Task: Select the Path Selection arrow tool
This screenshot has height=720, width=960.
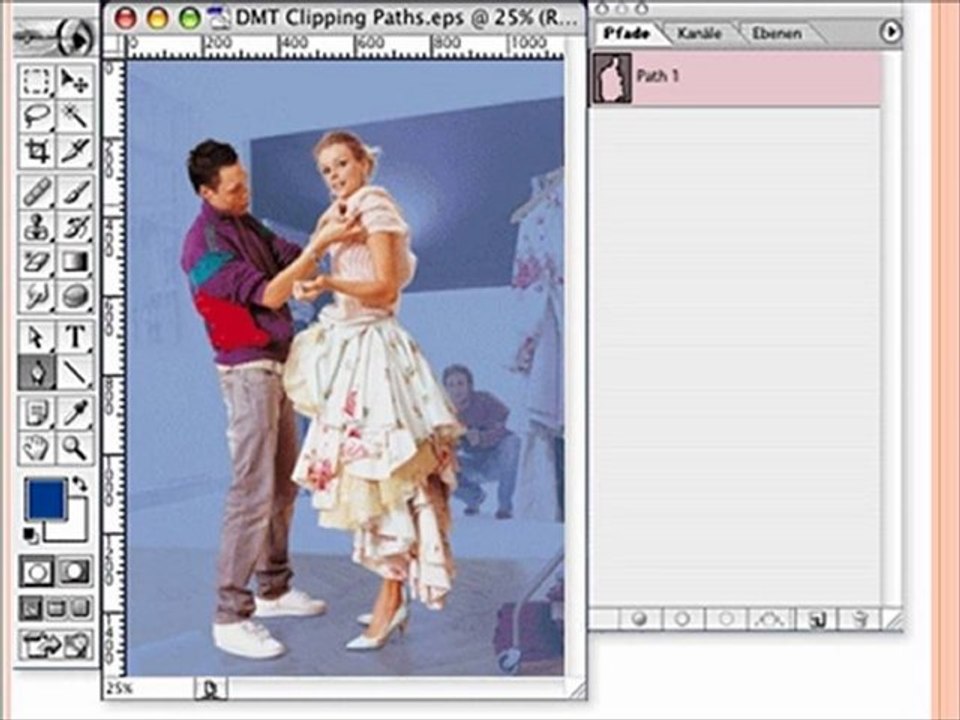Action: [37, 337]
